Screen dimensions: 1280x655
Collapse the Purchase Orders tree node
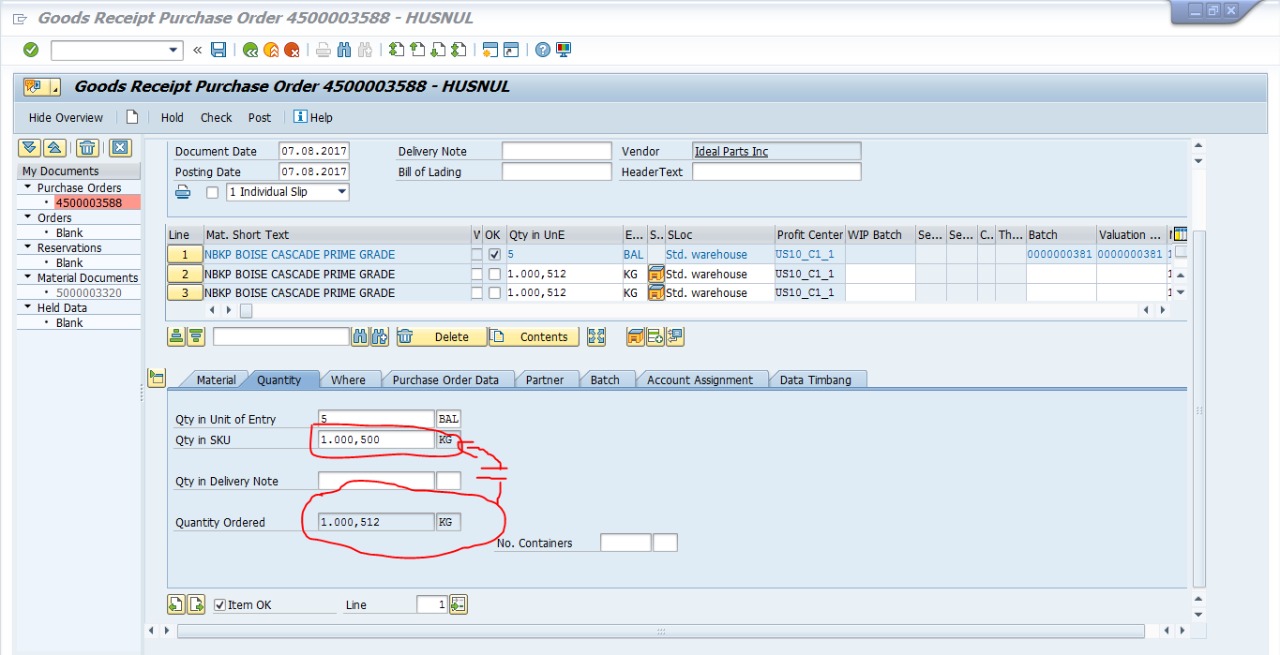pos(28,188)
